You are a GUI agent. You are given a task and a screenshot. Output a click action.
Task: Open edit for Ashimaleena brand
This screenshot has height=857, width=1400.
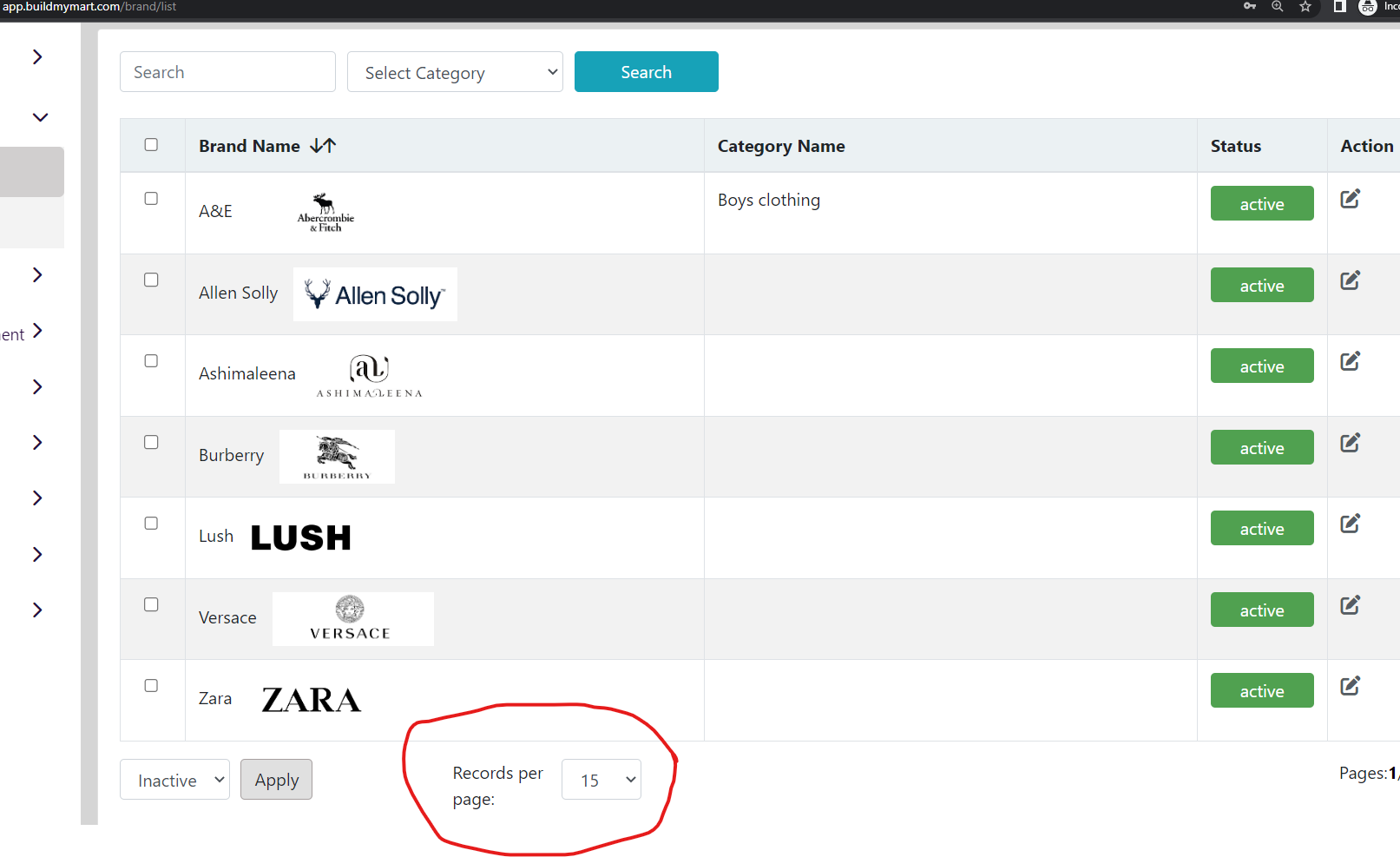coord(1350,361)
